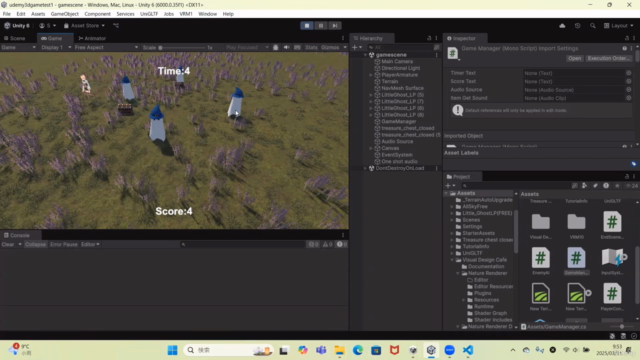Switch to the Scene tab
640x360 pixels.
click(15, 38)
